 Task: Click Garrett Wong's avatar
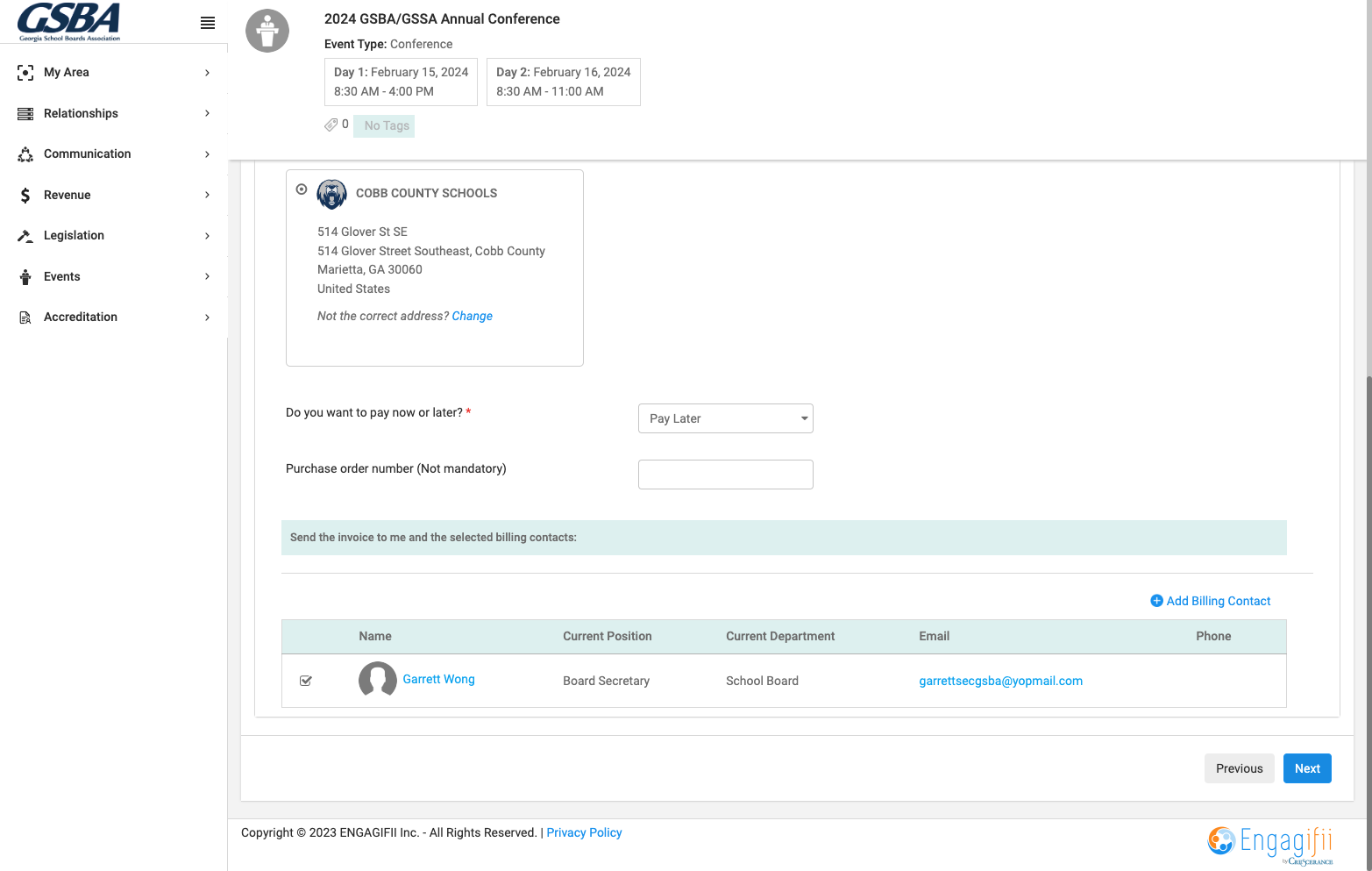point(378,680)
